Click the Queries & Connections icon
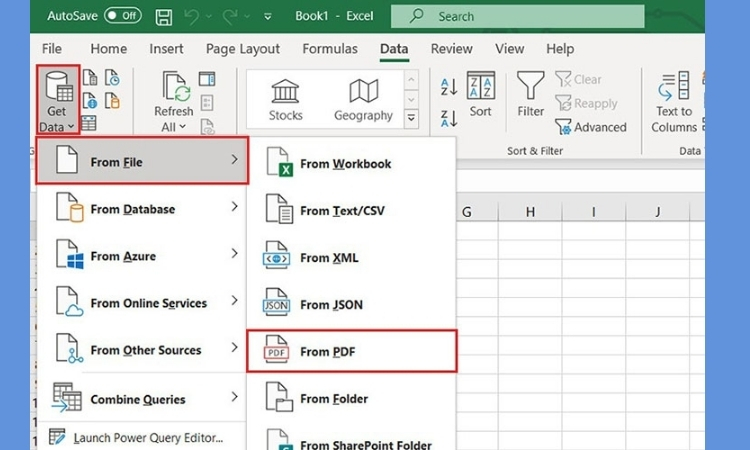This screenshot has height=450, width=750. (x=207, y=78)
